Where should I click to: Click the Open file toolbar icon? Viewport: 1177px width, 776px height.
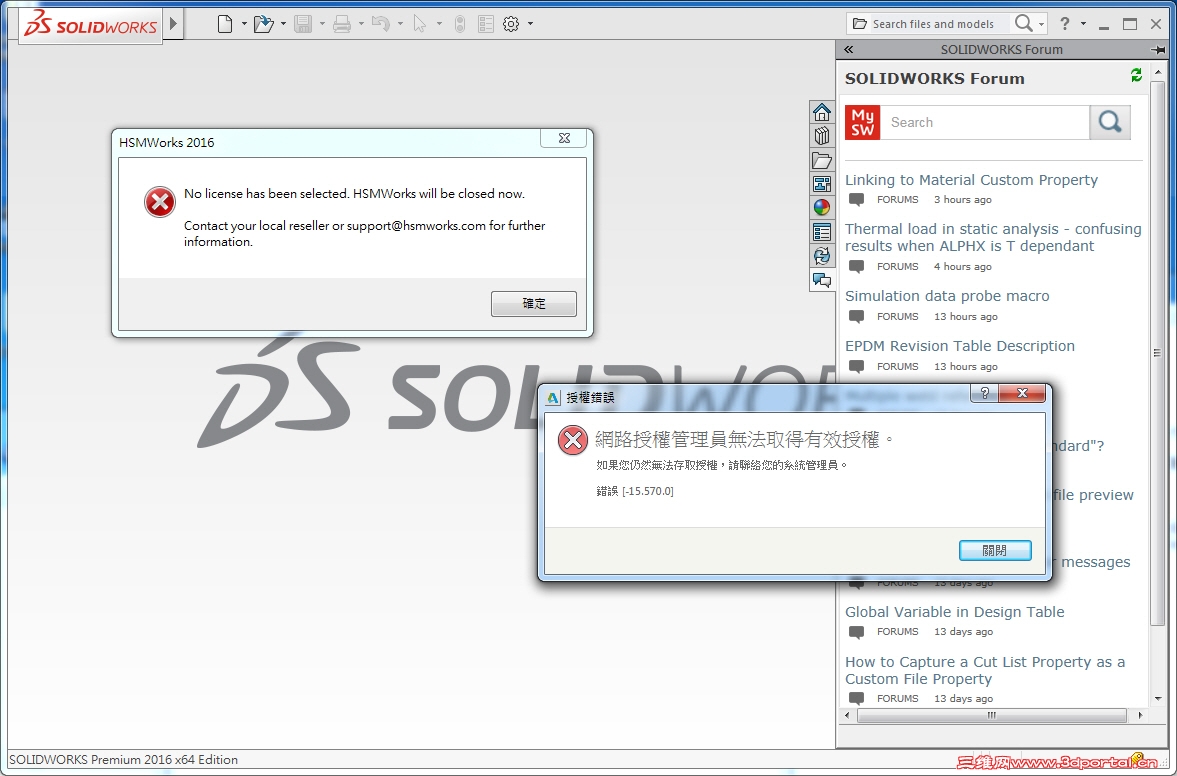(x=263, y=24)
